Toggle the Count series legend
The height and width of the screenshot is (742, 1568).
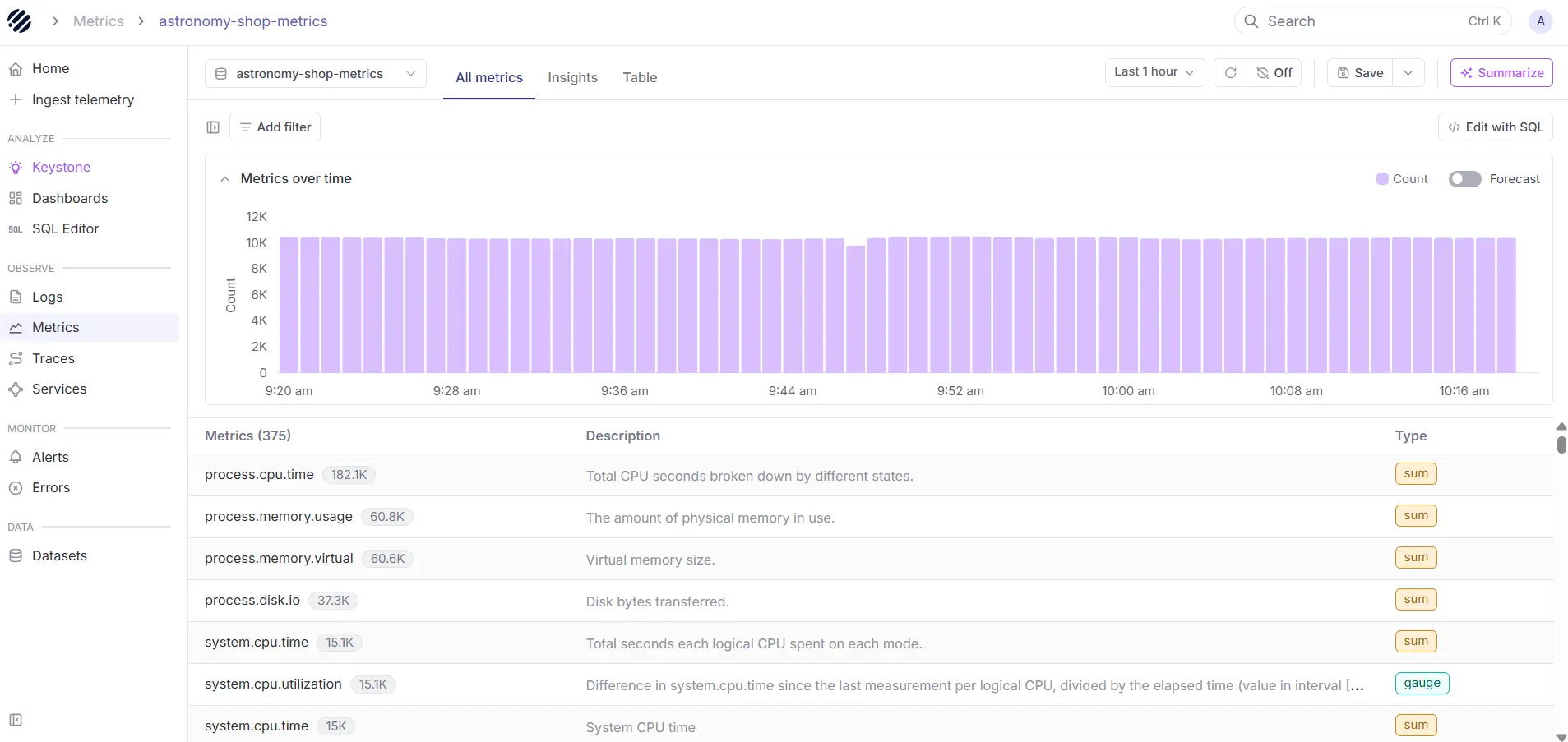click(x=1402, y=179)
